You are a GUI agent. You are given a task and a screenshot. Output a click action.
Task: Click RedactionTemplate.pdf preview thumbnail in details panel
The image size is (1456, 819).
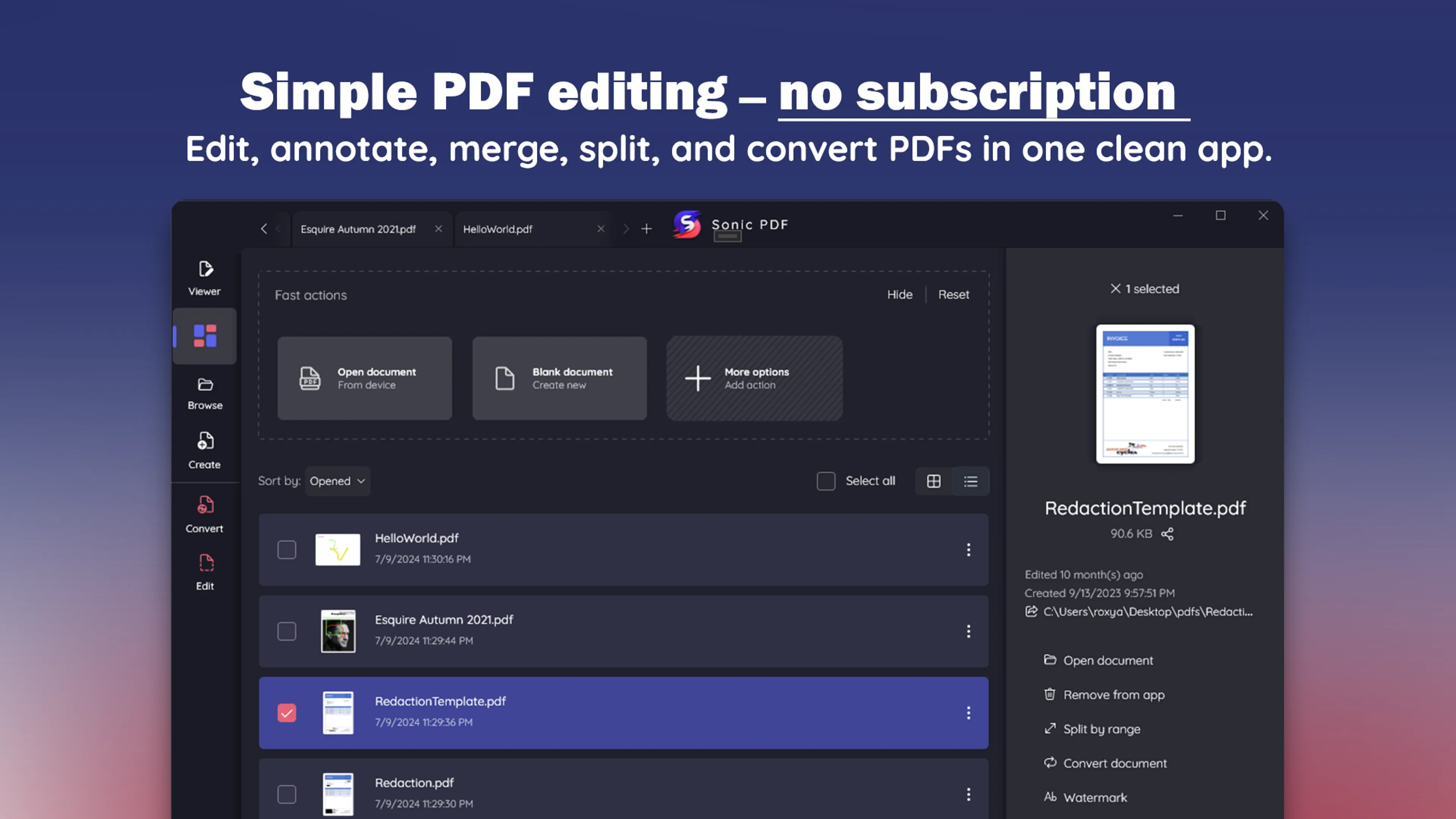[x=1145, y=394]
